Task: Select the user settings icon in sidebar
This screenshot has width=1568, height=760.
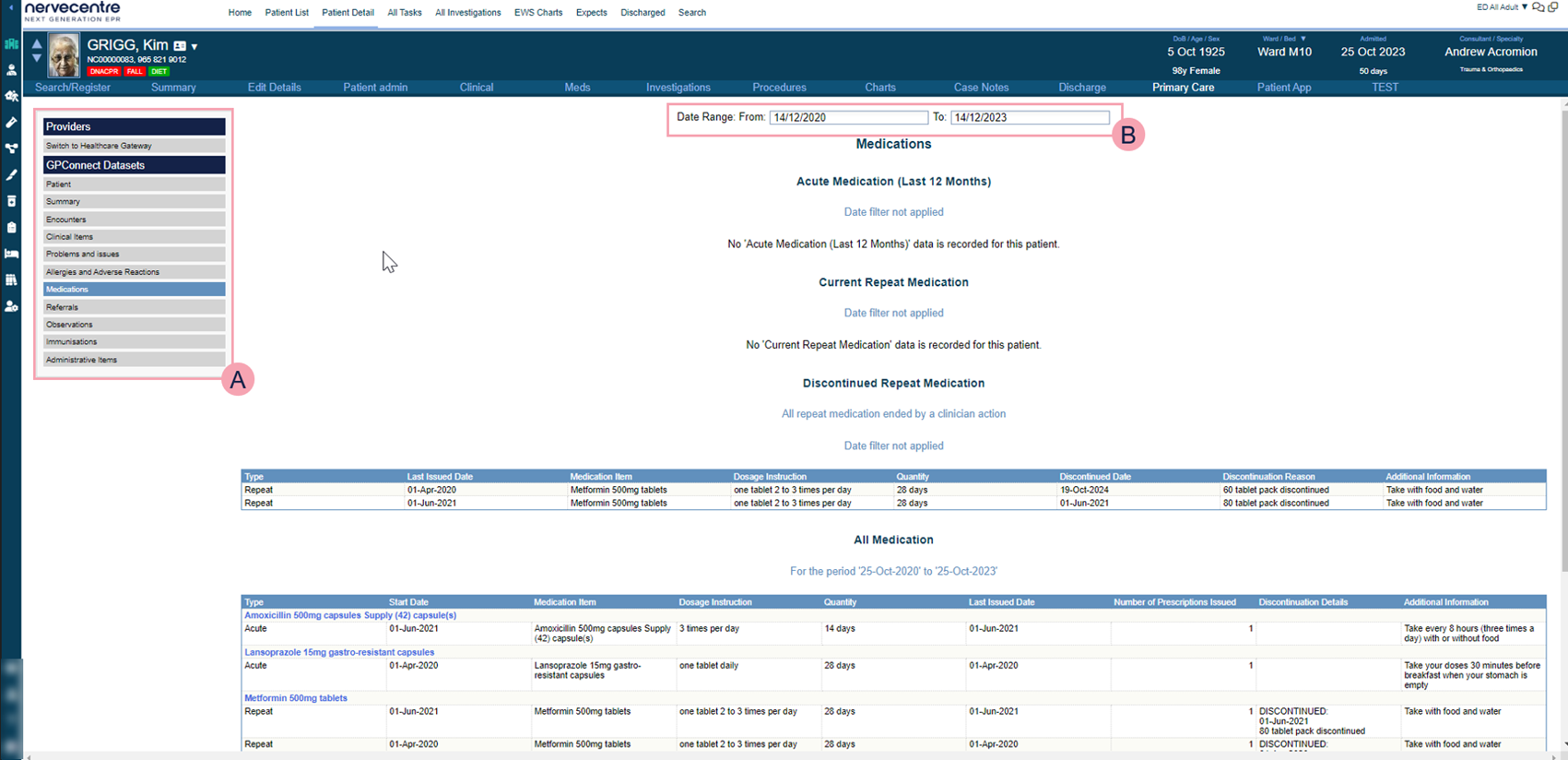Action: point(11,306)
